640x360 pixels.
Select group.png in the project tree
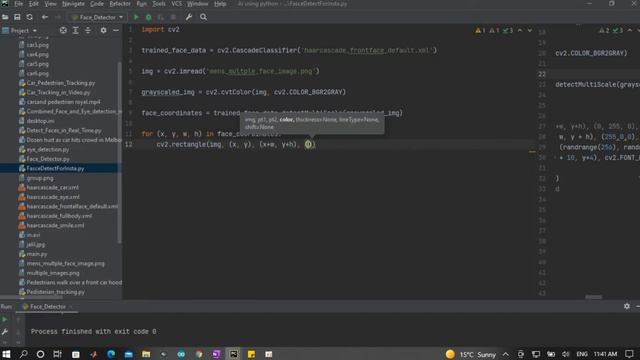(40, 178)
